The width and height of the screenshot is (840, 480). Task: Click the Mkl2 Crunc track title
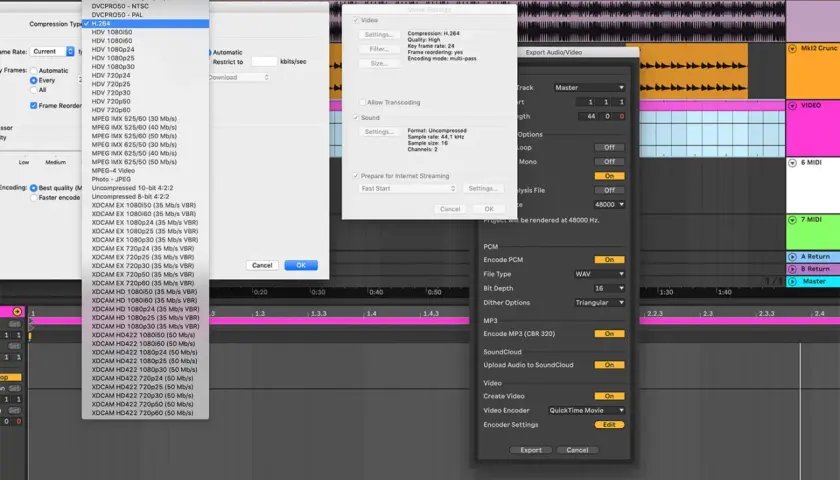click(x=819, y=48)
